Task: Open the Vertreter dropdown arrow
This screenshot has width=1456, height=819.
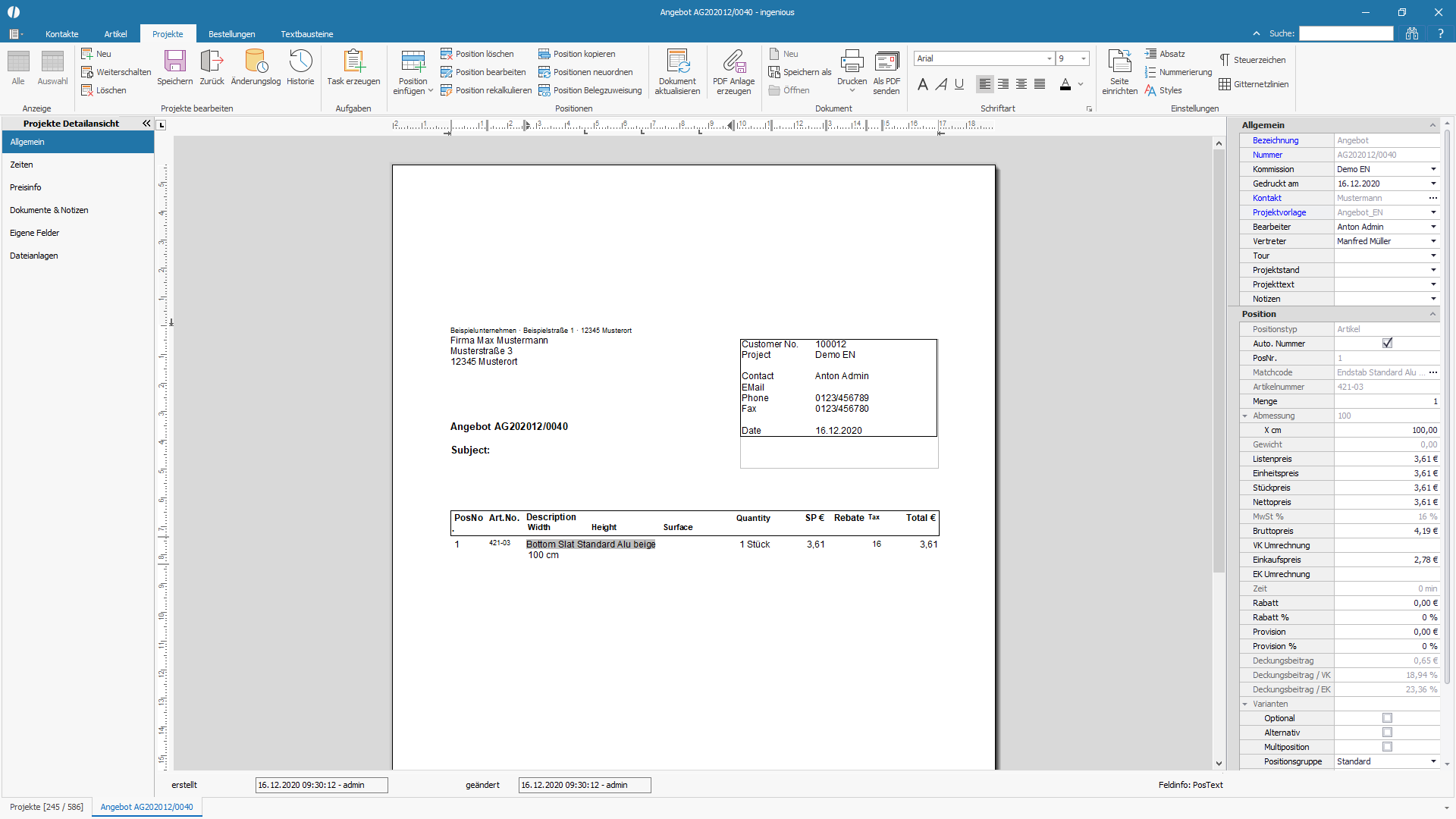Action: point(1433,241)
